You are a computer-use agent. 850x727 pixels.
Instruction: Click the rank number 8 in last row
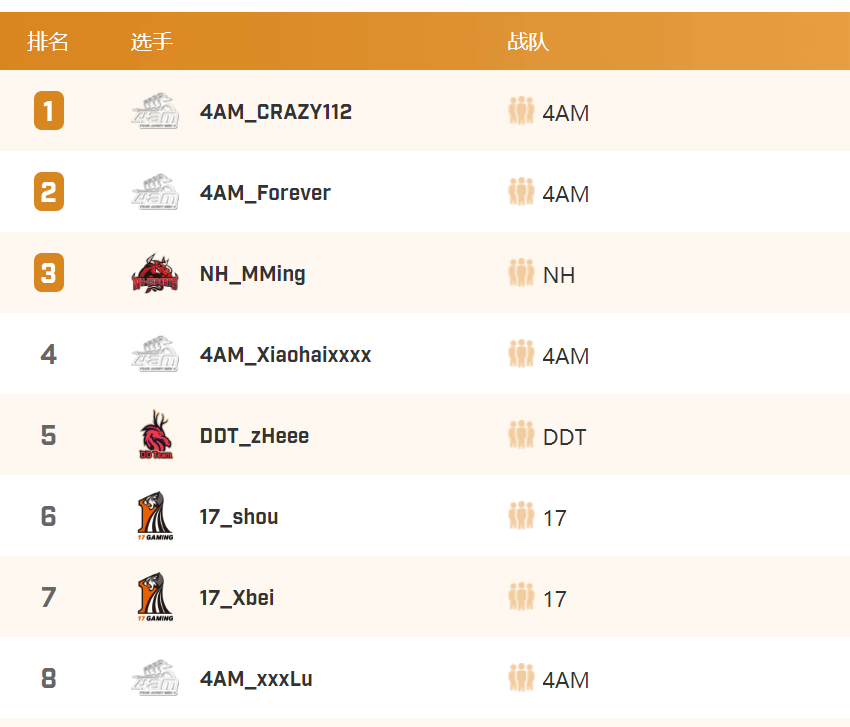[49, 678]
